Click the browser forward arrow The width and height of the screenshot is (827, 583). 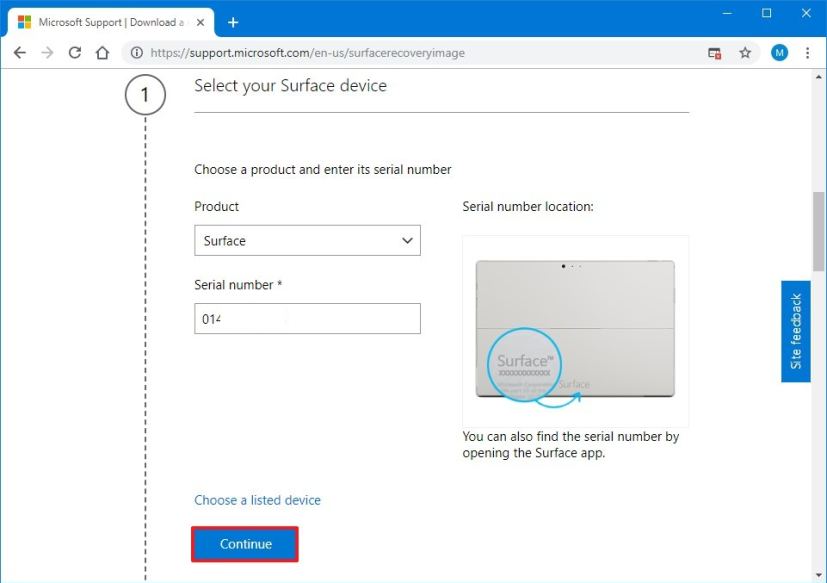pos(47,53)
